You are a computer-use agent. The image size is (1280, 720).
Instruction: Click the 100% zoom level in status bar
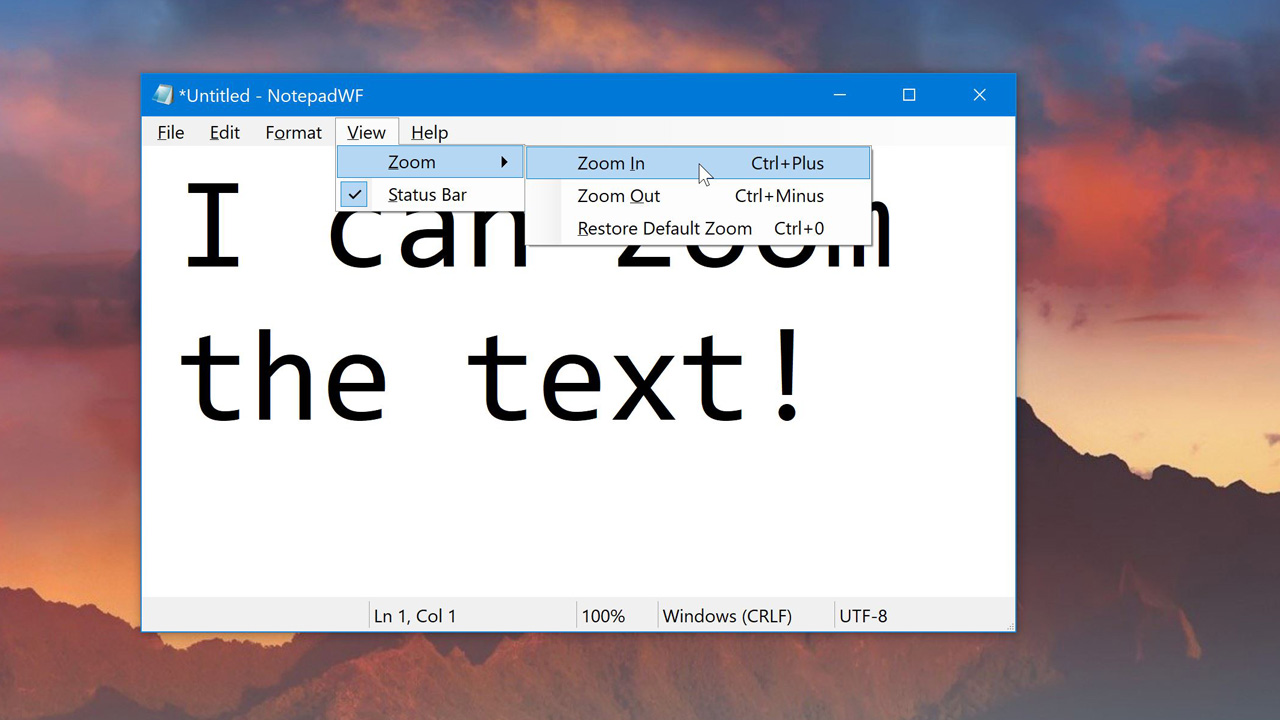tap(603, 616)
